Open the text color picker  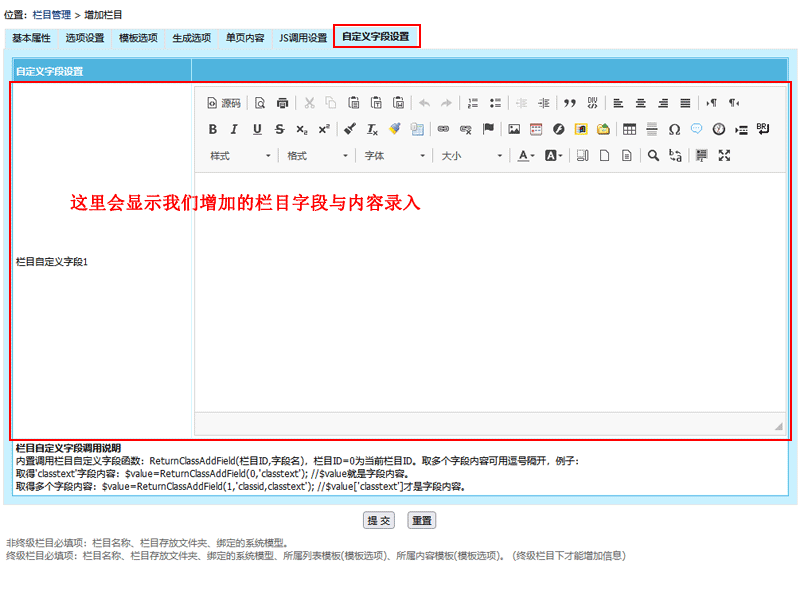(526, 156)
